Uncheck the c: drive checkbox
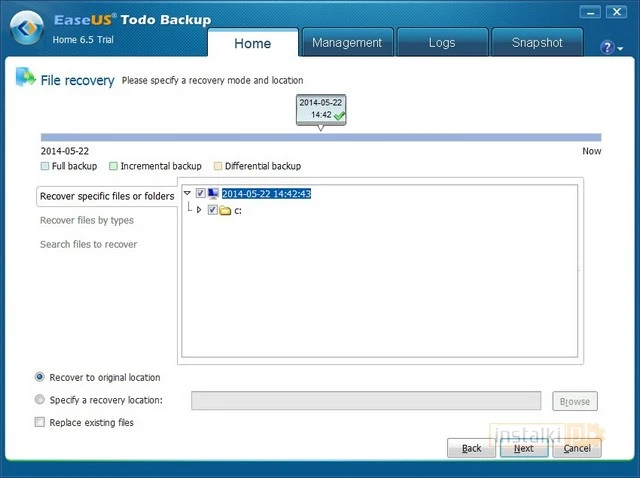 212,210
